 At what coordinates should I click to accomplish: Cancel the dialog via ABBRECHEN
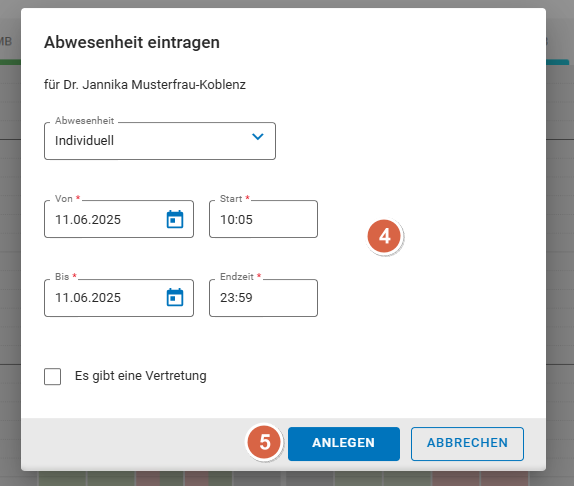tap(467, 444)
